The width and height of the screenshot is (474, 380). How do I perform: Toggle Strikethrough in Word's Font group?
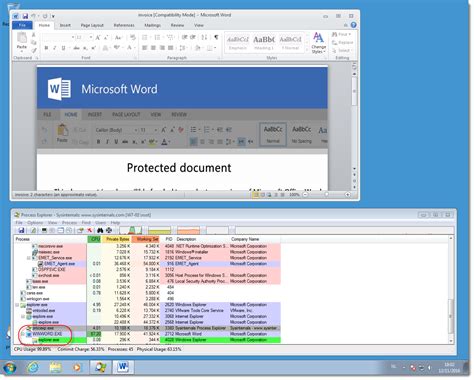[77, 48]
